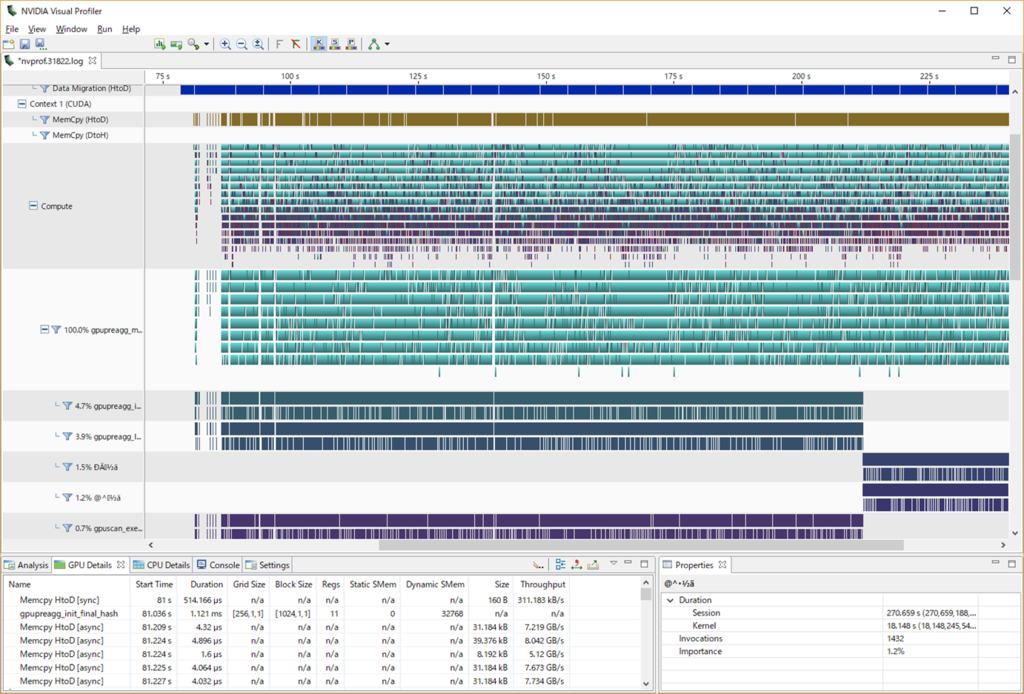Click the export details icon in GPU Details
The width and height of the screenshot is (1024, 694).
click(593, 565)
